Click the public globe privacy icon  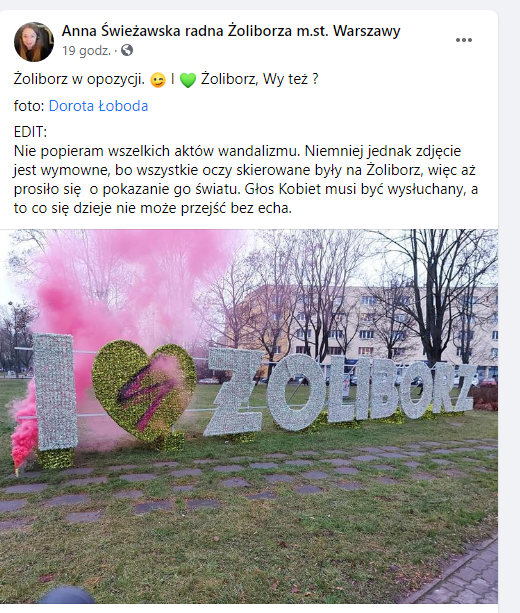[x=127, y=50]
